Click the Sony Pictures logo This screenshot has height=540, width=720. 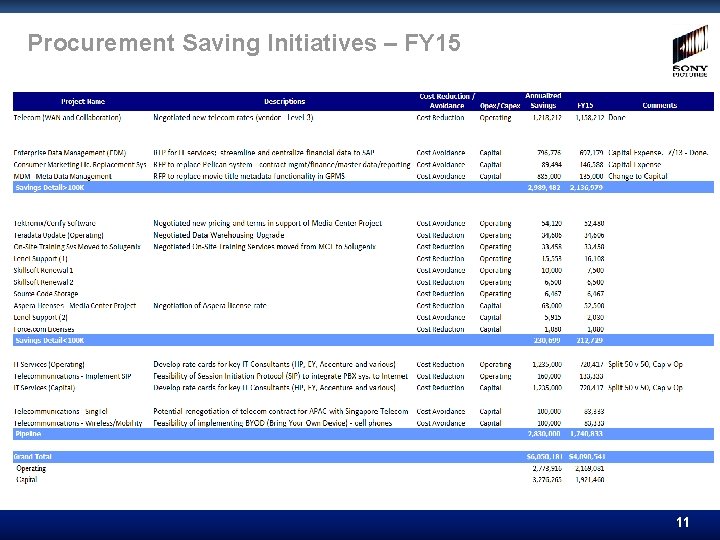click(x=690, y=51)
